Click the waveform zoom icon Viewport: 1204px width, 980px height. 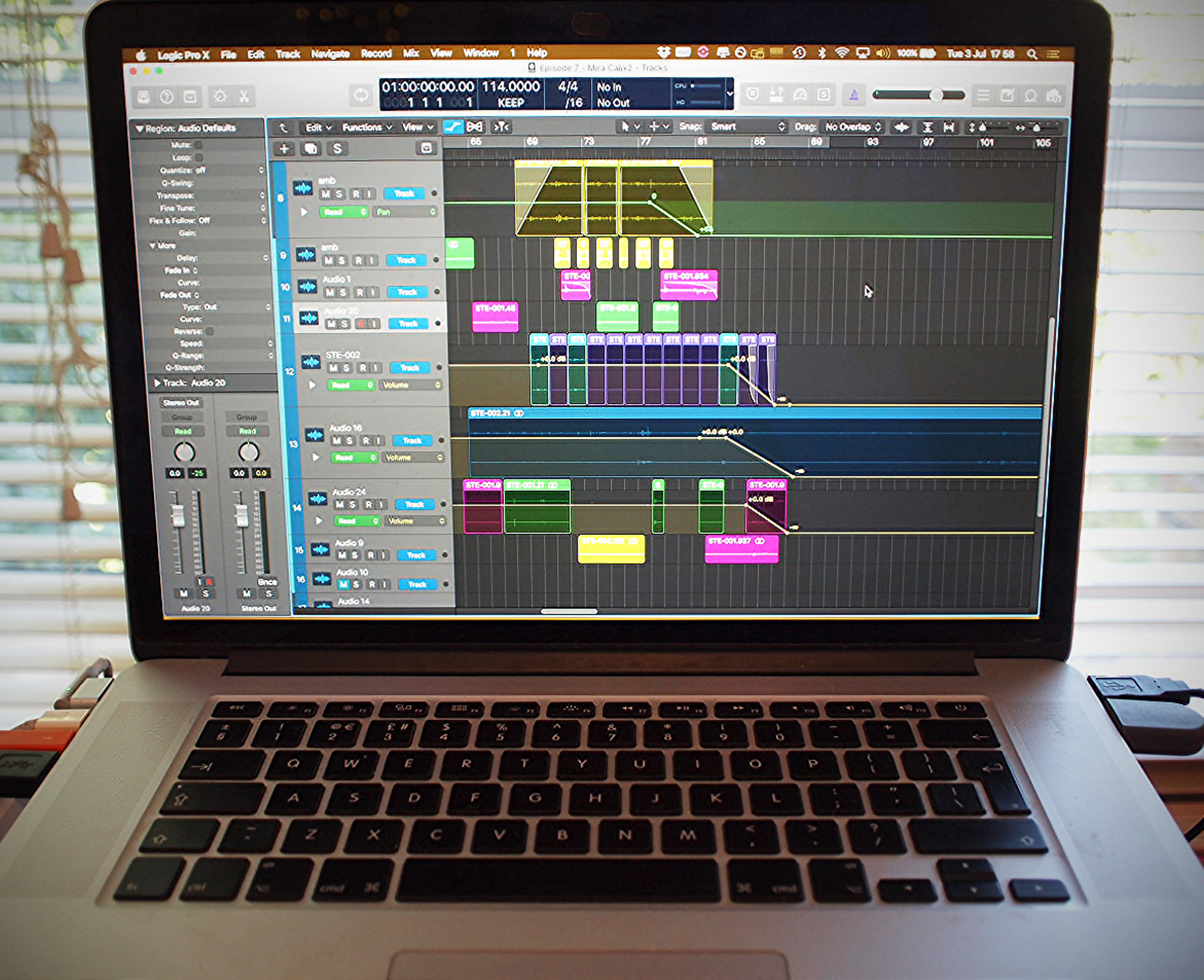902,127
